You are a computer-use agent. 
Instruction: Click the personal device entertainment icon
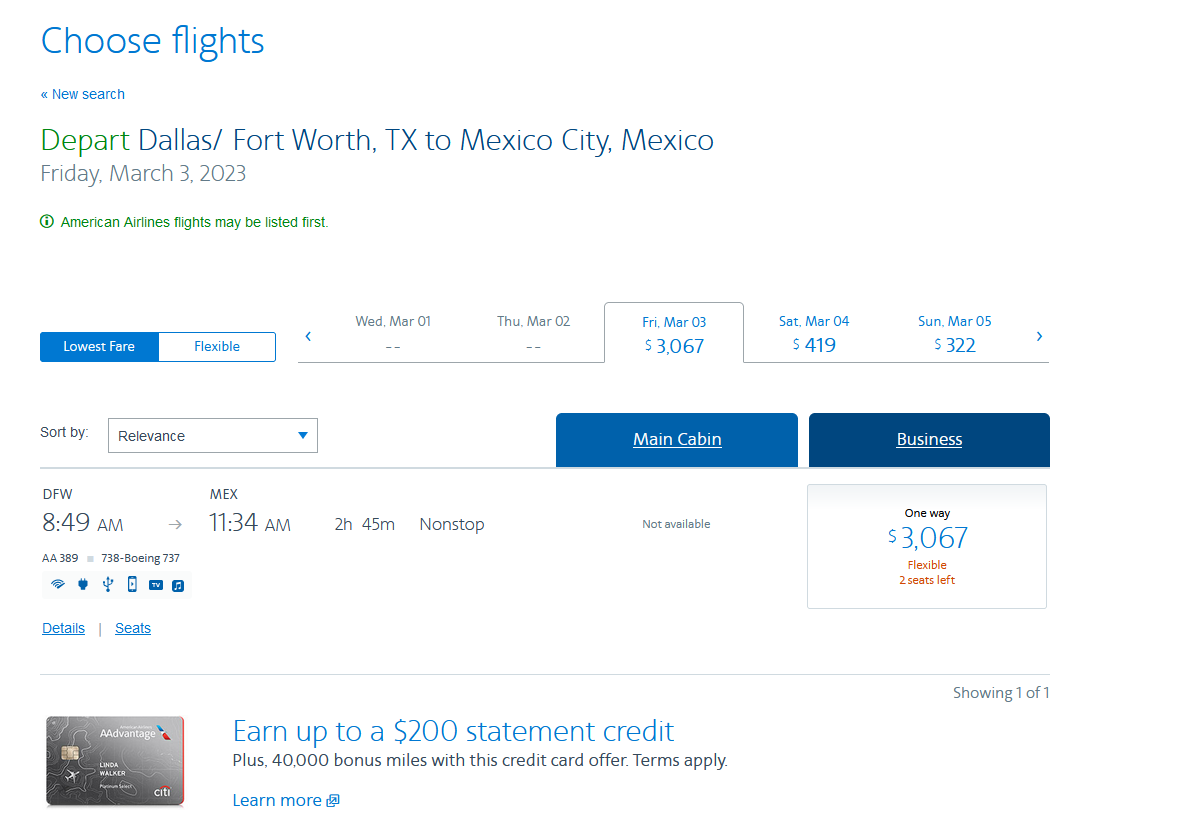tap(132, 585)
